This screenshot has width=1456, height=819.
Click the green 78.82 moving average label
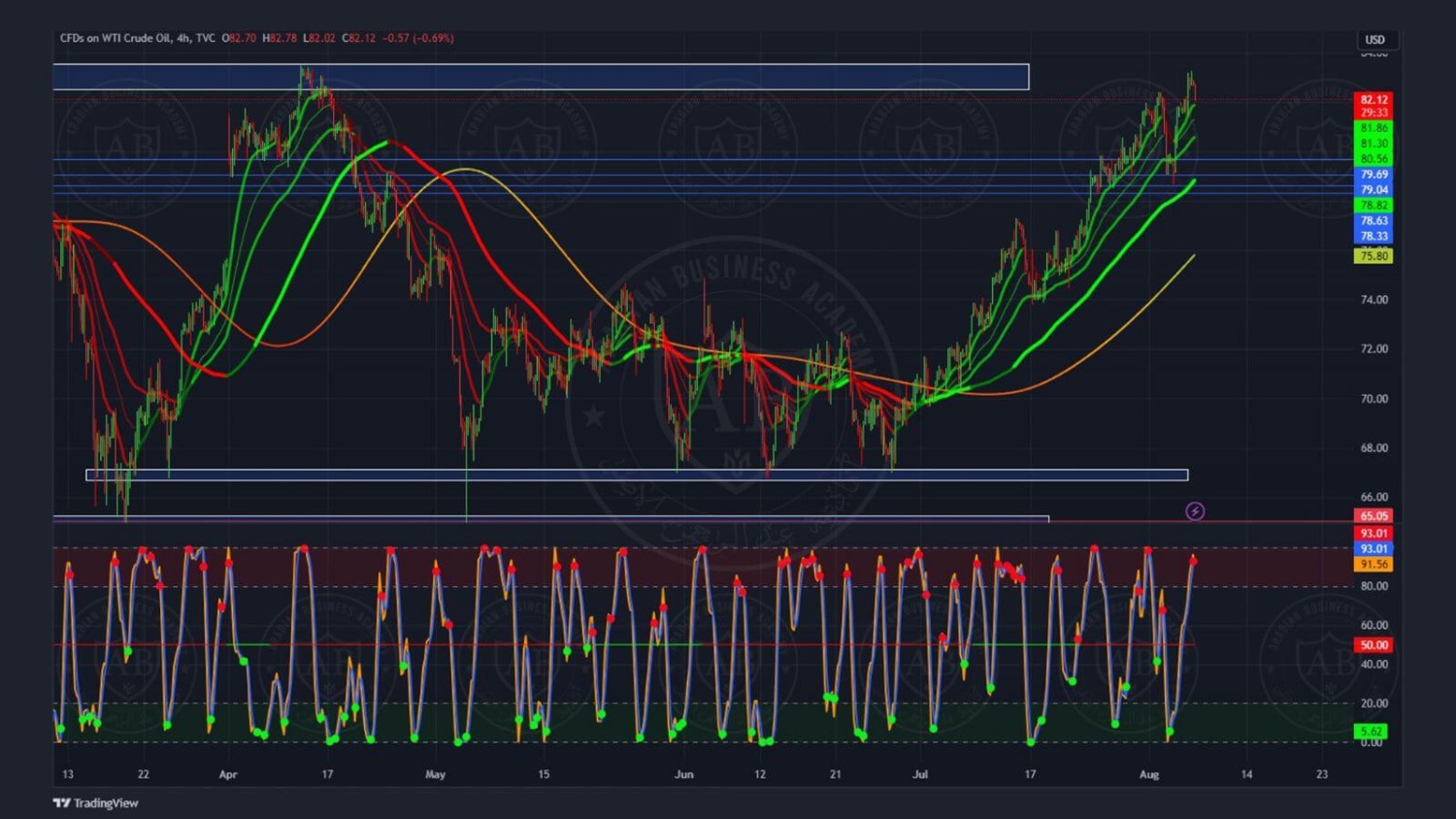1373,206
